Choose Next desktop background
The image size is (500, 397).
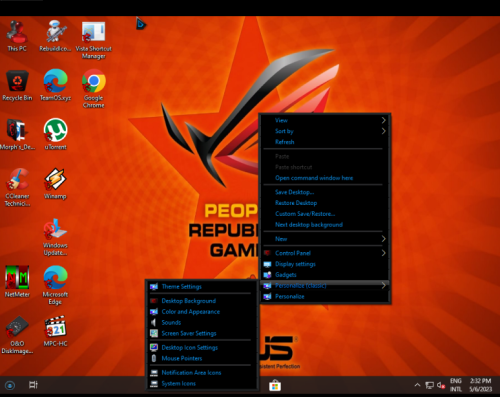click(x=325, y=225)
